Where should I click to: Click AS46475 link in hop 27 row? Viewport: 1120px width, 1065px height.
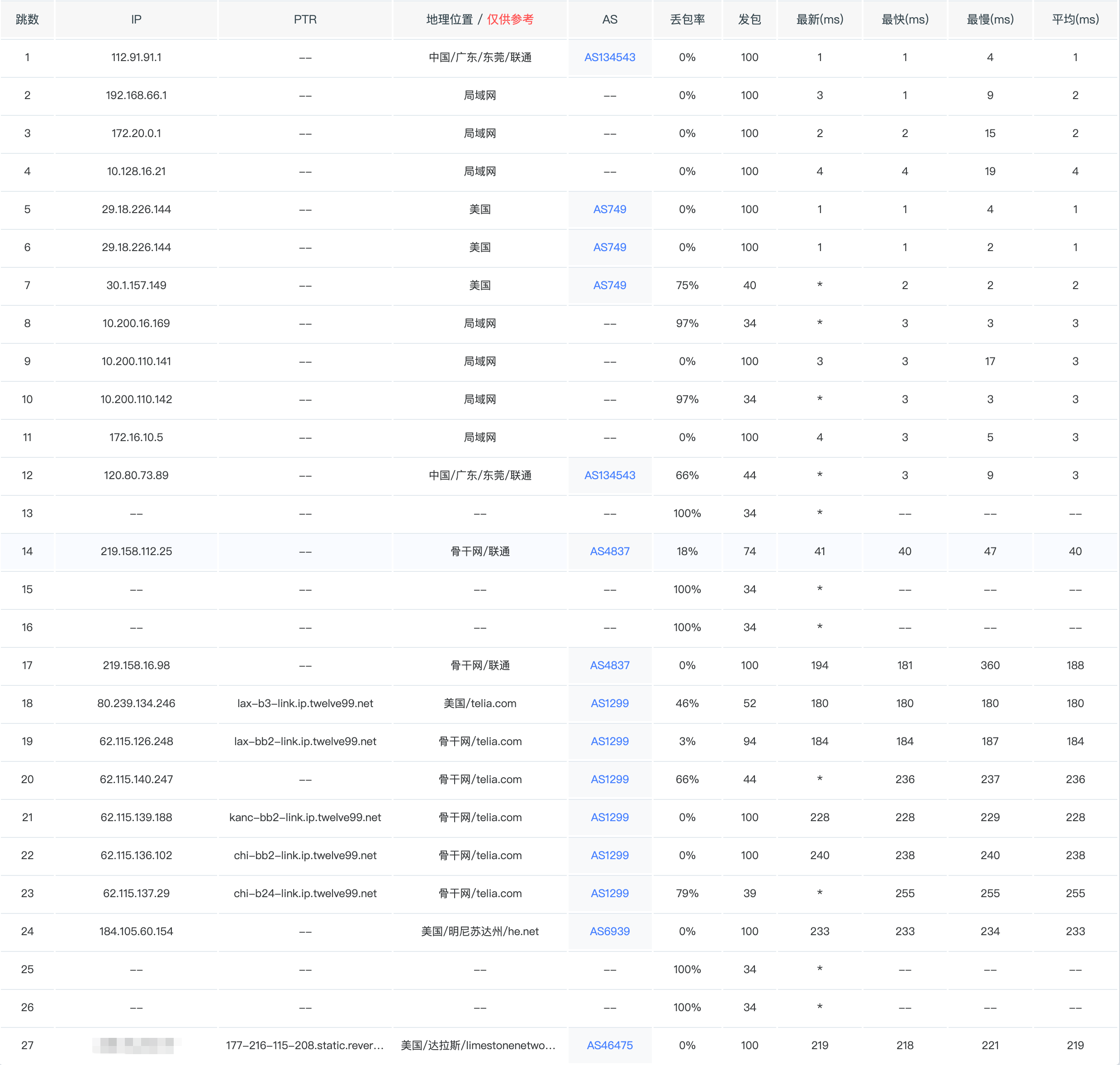(x=609, y=1045)
